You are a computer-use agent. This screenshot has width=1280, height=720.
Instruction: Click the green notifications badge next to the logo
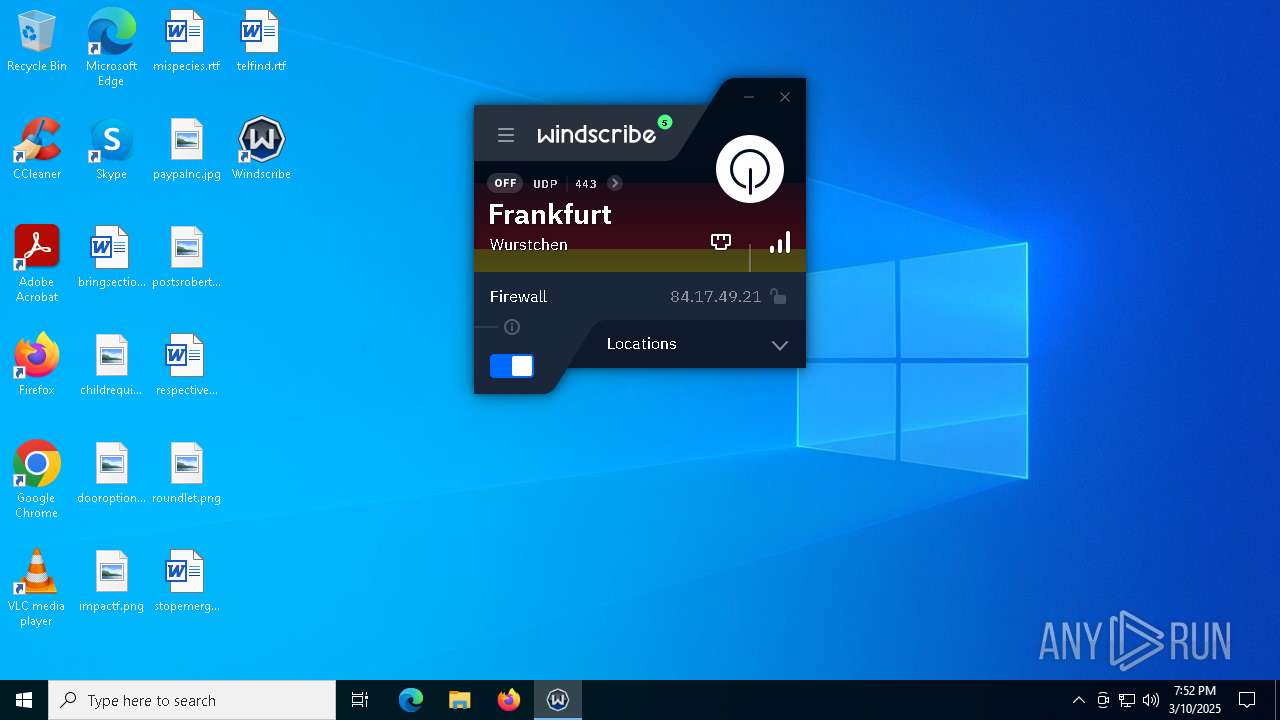click(x=665, y=123)
